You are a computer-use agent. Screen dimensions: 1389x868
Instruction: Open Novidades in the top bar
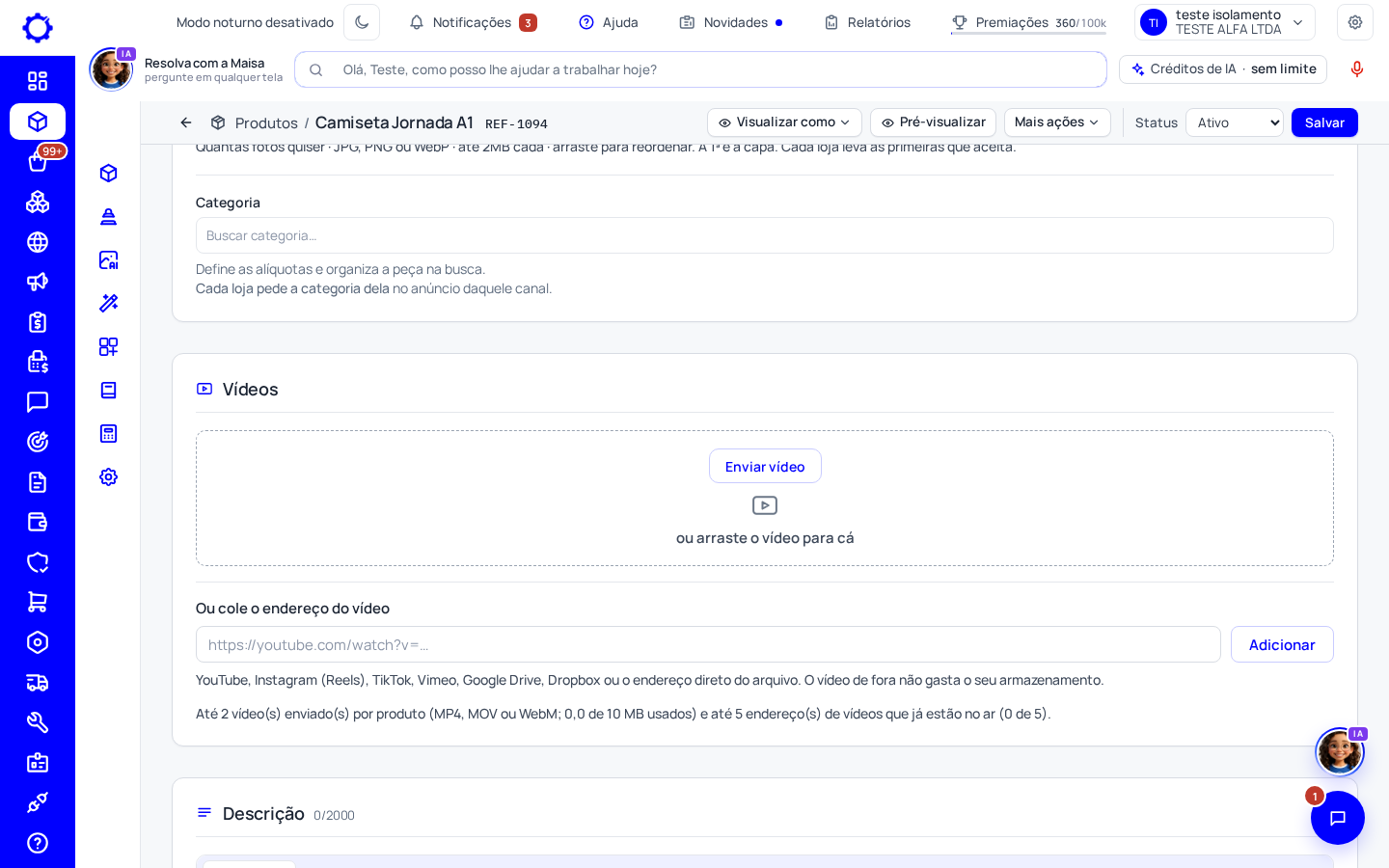(x=731, y=22)
